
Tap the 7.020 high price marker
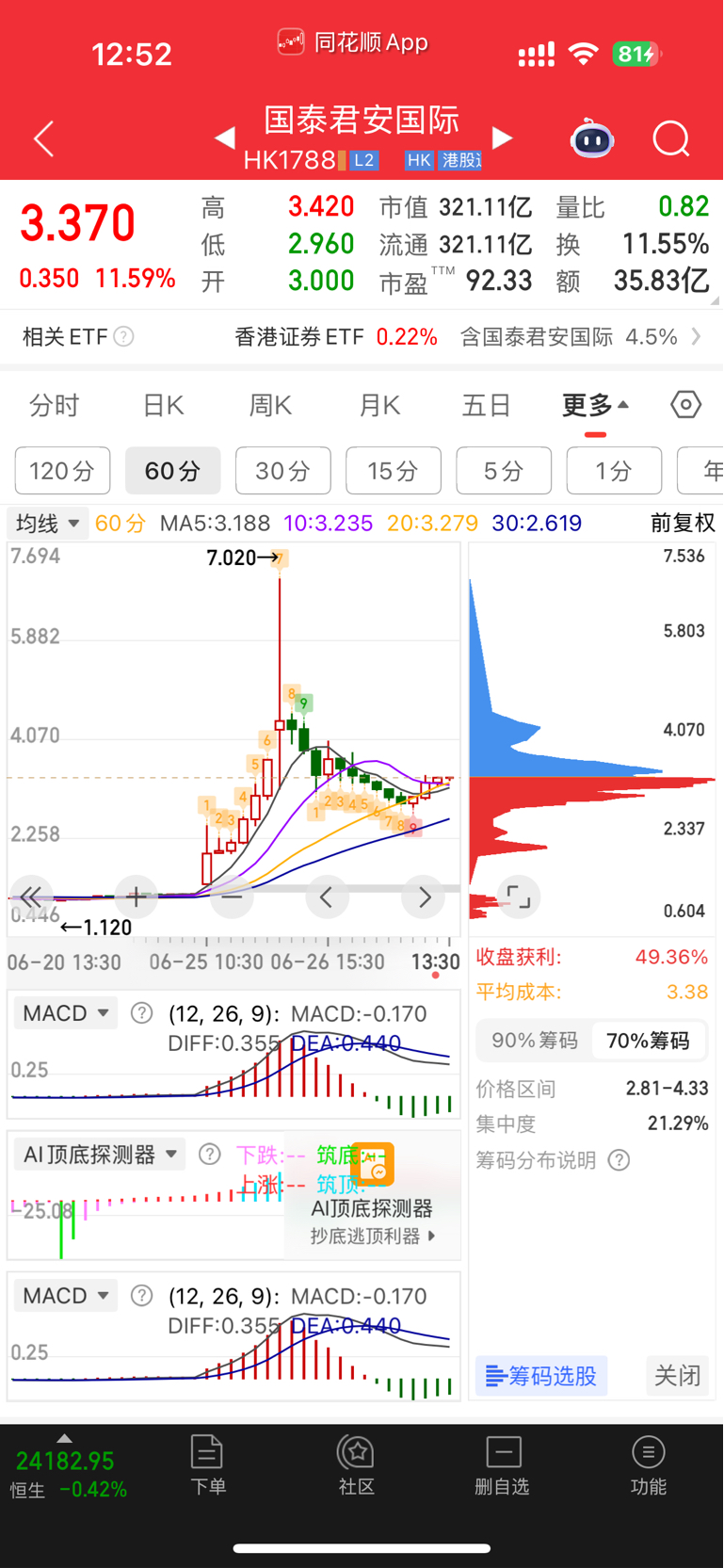[x=243, y=558]
